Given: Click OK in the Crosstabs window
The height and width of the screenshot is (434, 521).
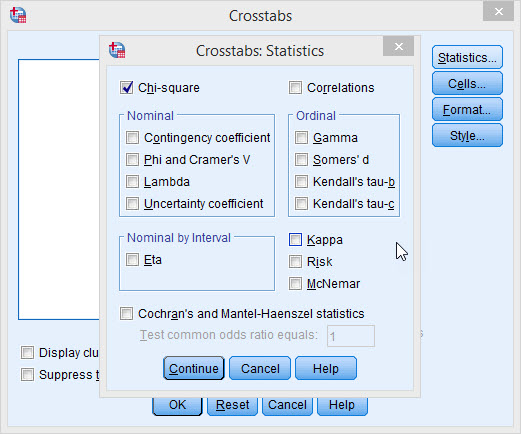Looking at the screenshot, I should point(177,406).
